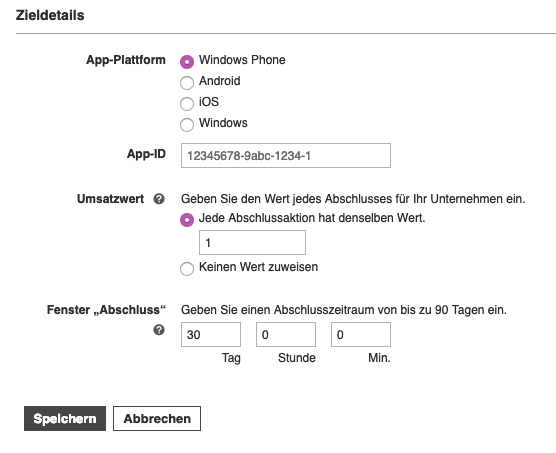Click the Android label text
This screenshot has height=453, width=556.
pos(219,81)
